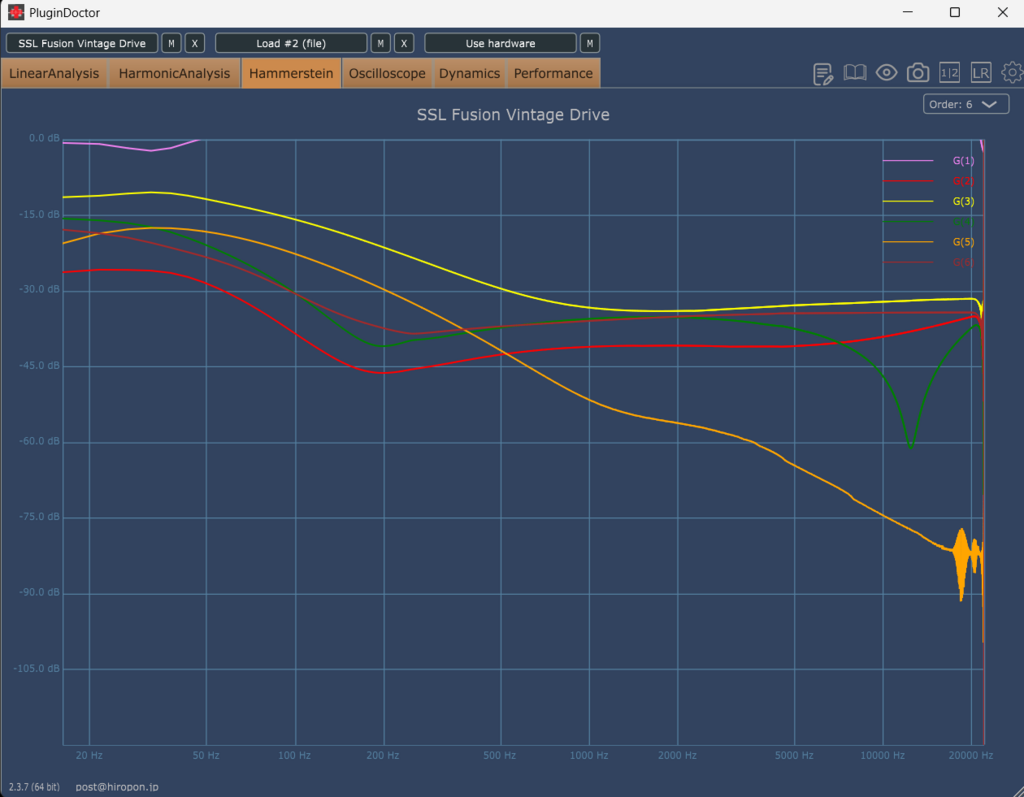The width and height of the screenshot is (1024, 797).
Task: Click the 2000 Hz axis label
Action: pos(677,755)
